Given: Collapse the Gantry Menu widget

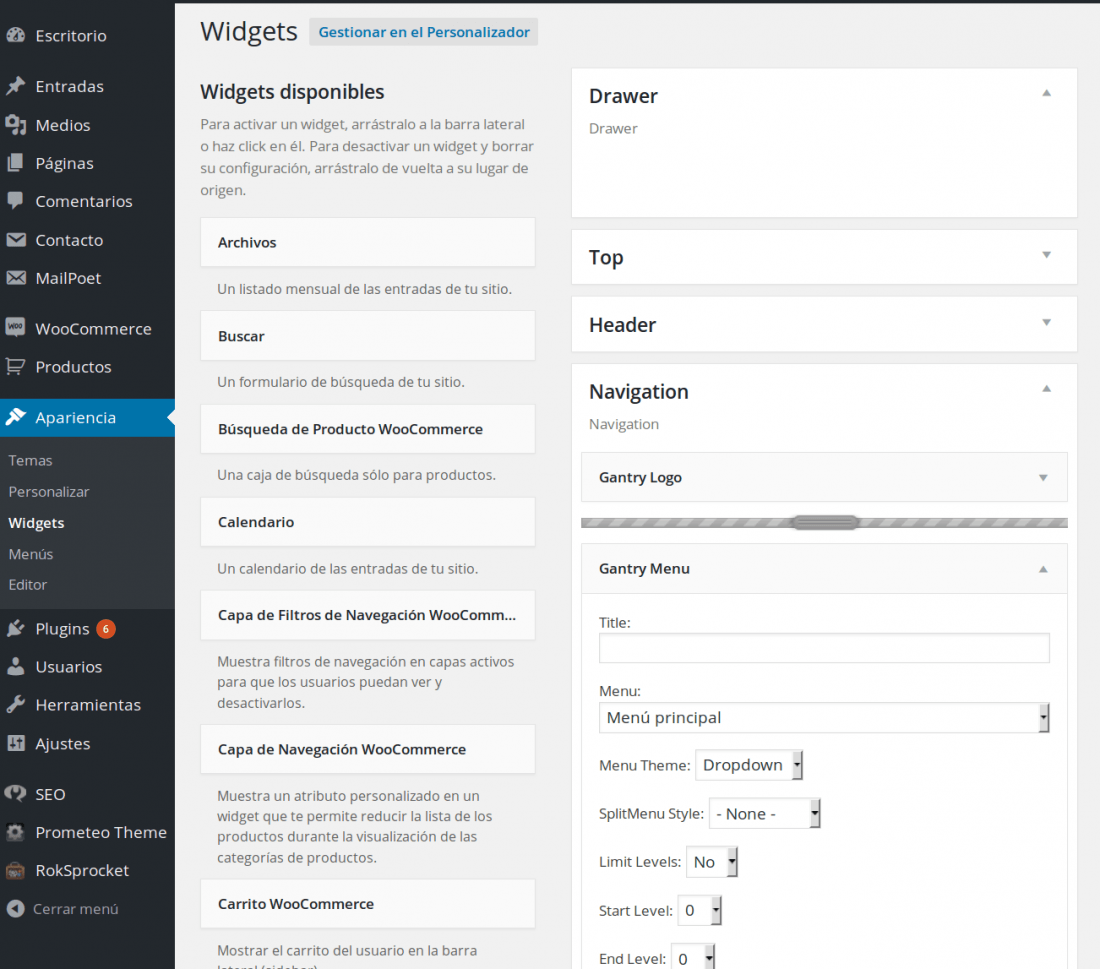Looking at the screenshot, I should click(x=1042, y=569).
